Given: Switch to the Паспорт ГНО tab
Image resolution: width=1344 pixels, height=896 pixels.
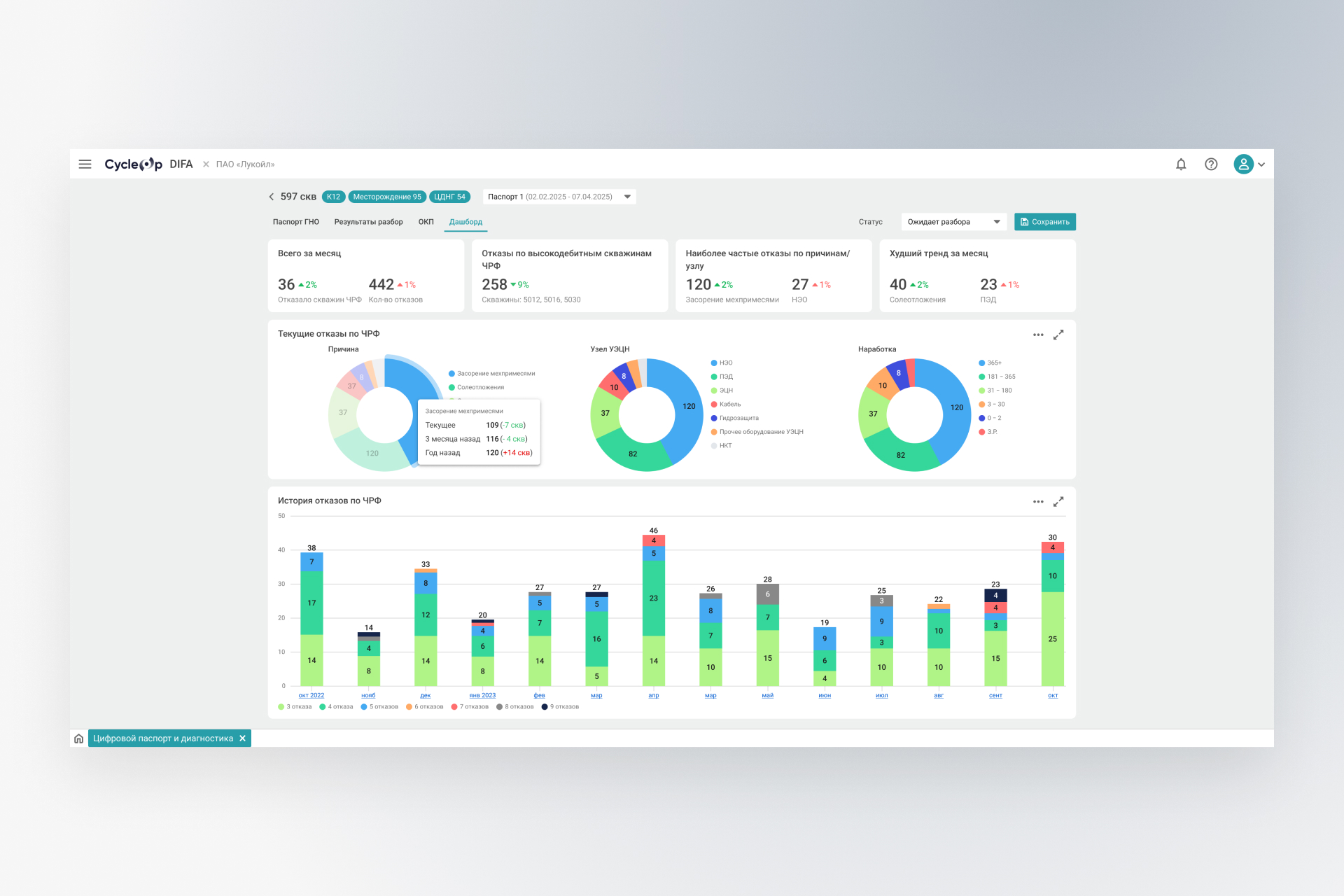Looking at the screenshot, I should tap(295, 222).
